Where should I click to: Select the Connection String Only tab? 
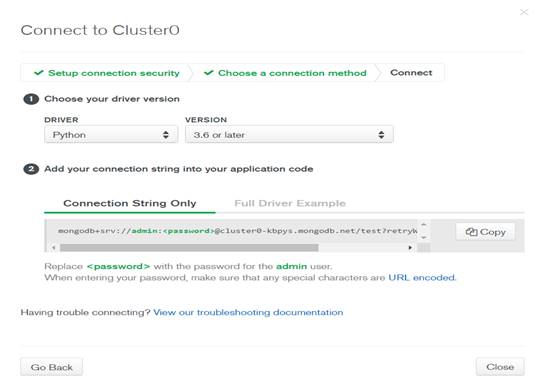[130, 203]
